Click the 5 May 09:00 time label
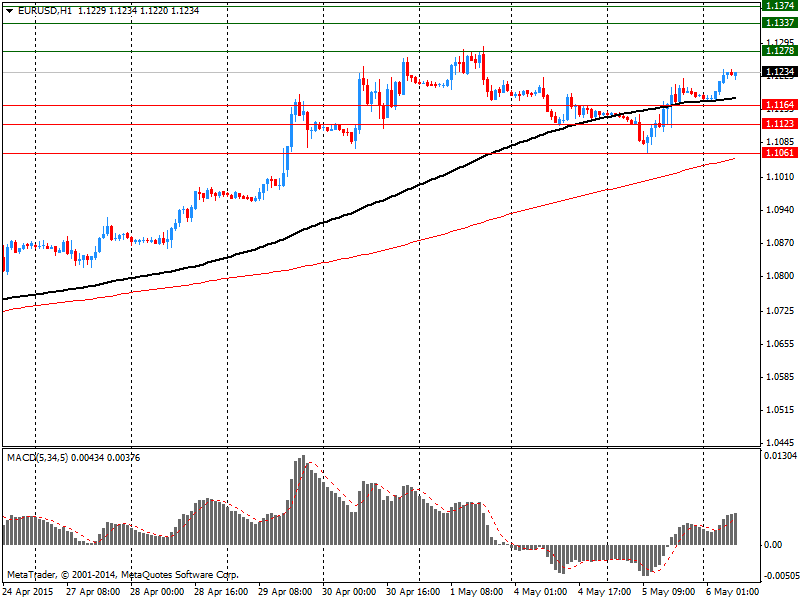The image size is (800, 600). click(668, 592)
